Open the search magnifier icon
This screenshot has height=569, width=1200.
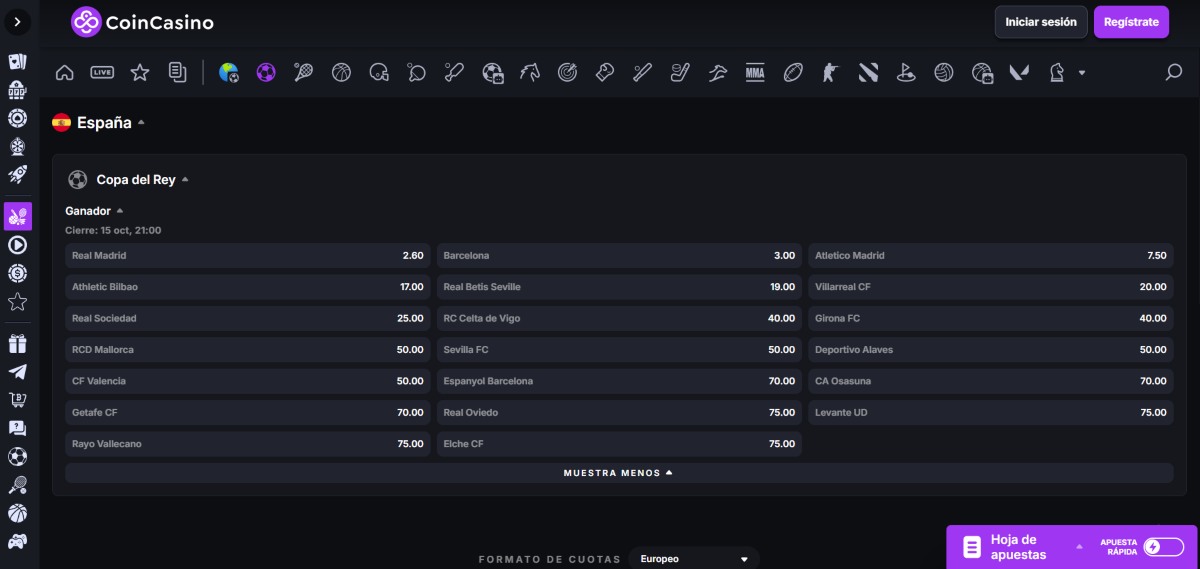(x=1174, y=72)
